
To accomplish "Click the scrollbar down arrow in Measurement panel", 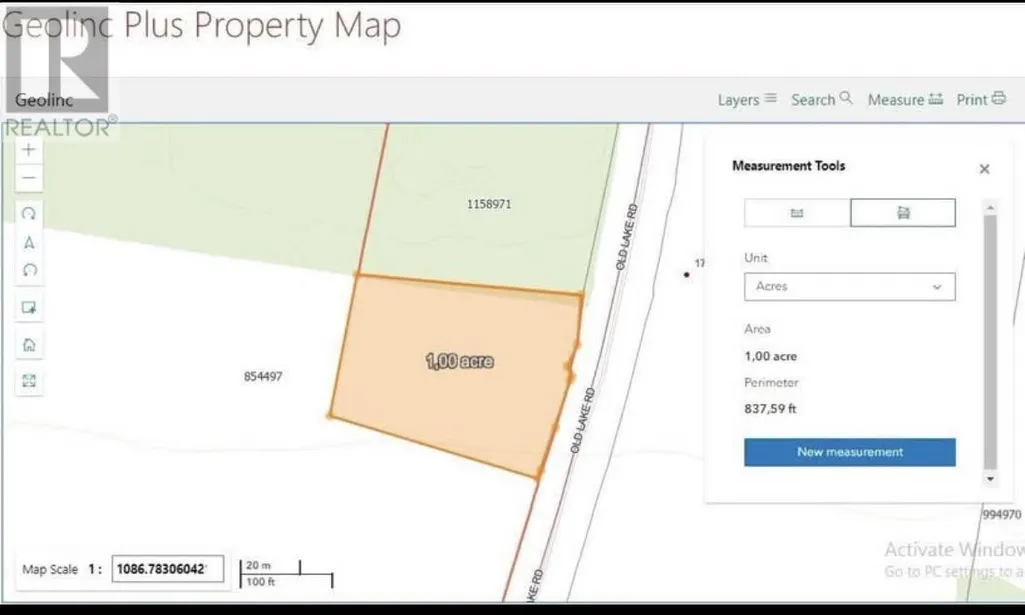I will (990, 479).
